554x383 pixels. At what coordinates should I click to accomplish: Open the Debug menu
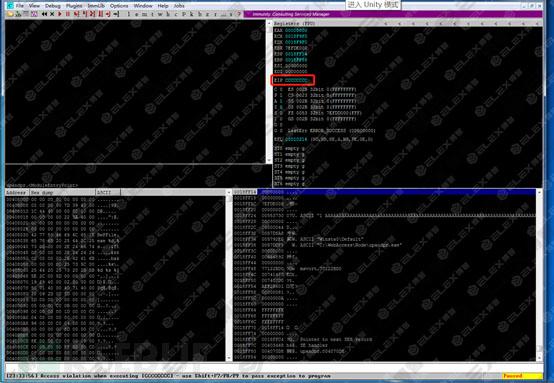(53, 6)
